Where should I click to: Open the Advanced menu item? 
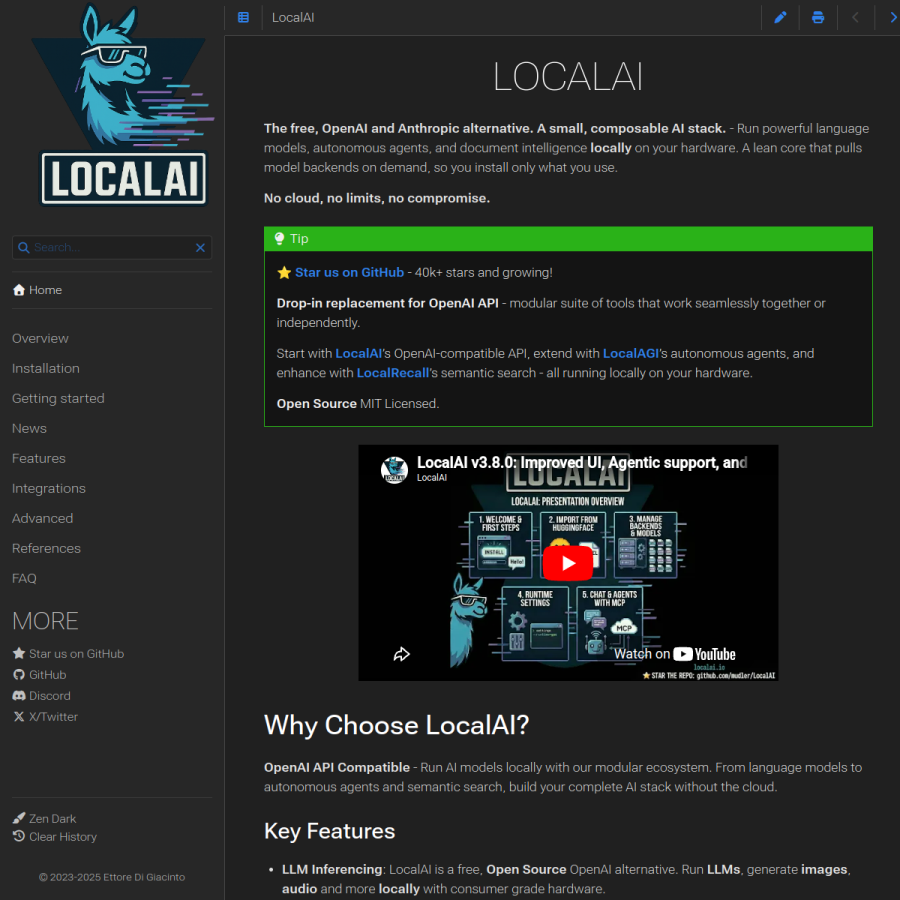42,518
